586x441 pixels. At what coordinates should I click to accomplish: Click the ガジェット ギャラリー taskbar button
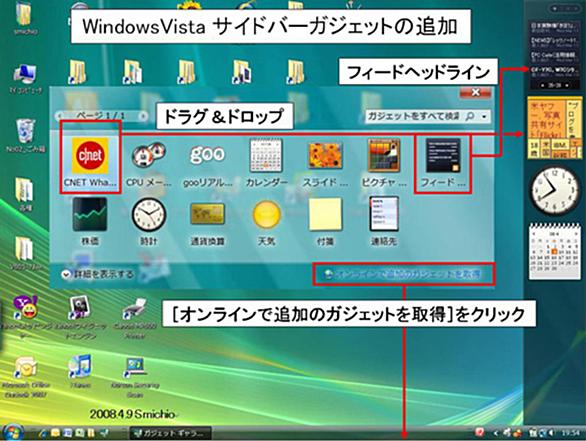click(x=171, y=434)
